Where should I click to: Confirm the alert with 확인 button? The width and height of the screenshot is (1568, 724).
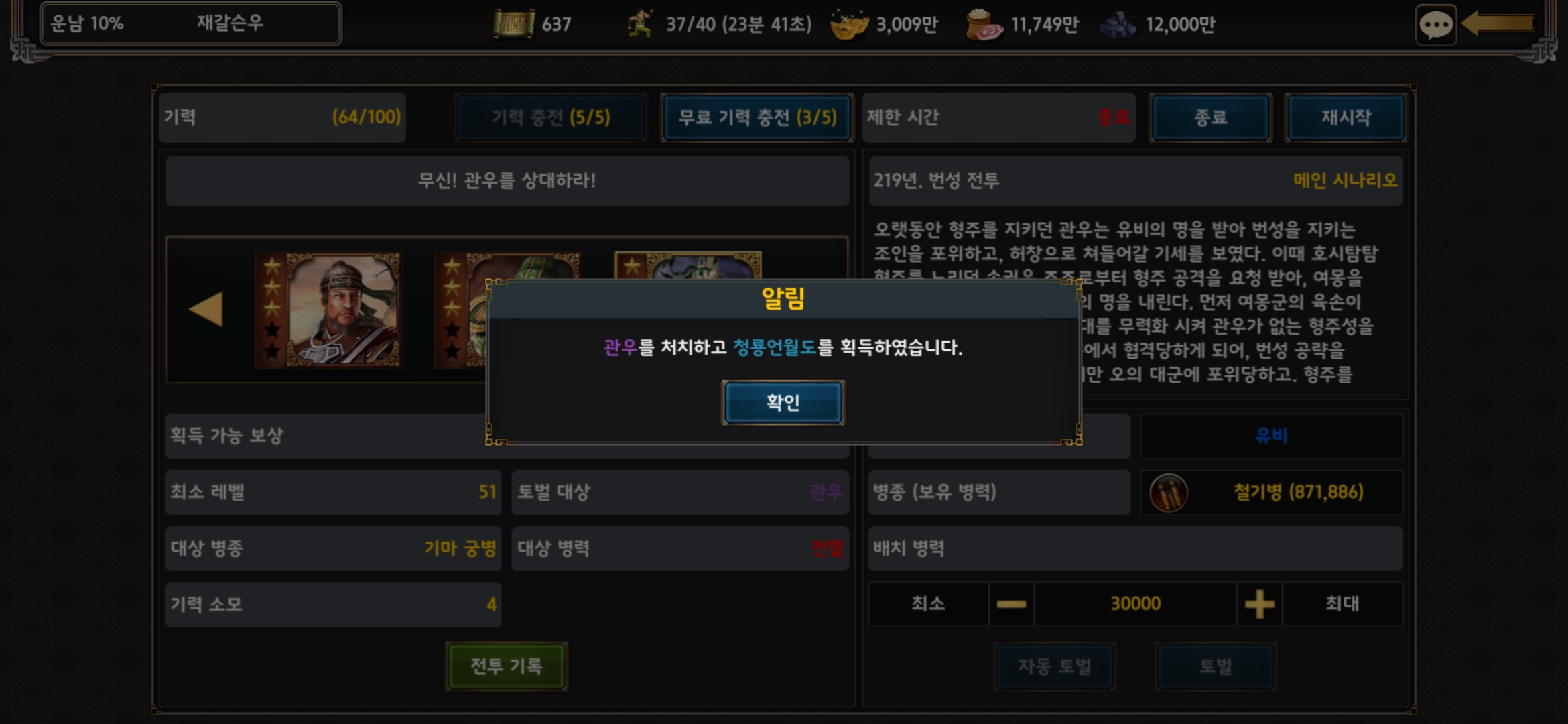click(x=783, y=402)
